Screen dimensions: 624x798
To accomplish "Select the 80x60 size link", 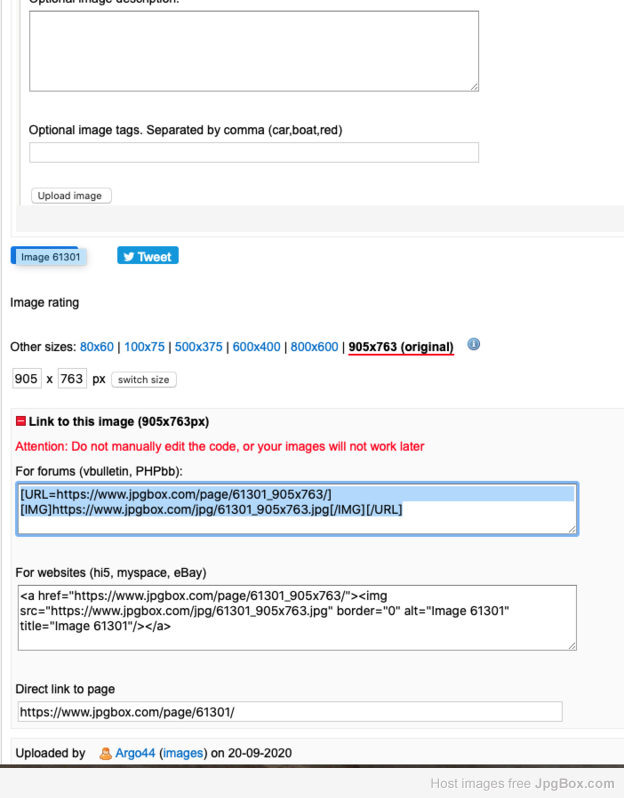I will point(97,347).
